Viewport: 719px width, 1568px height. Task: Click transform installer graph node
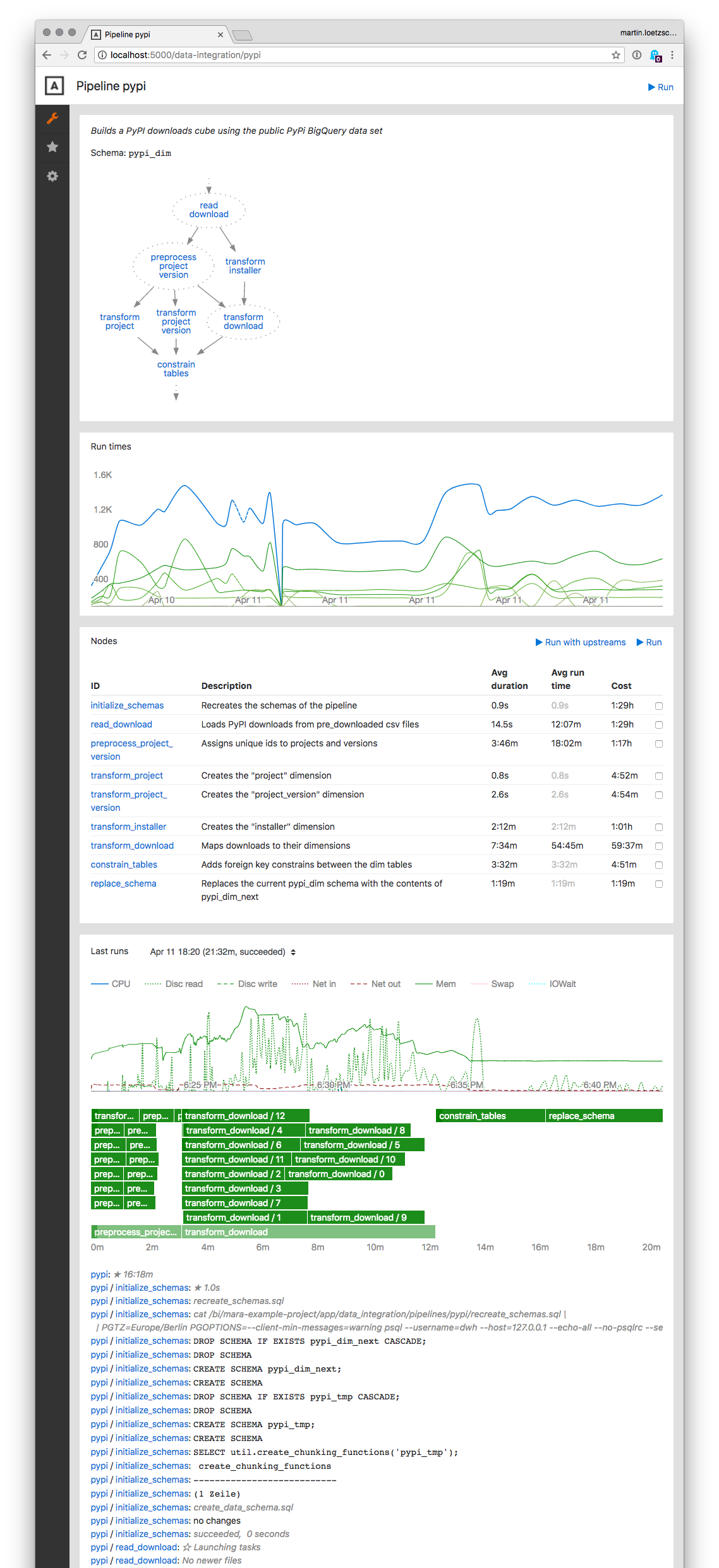pos(245,266)
